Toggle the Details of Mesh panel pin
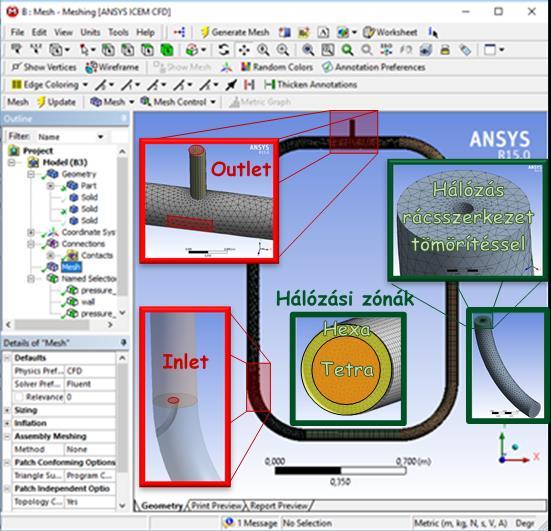The image size is (551, 531). (124, 342)
